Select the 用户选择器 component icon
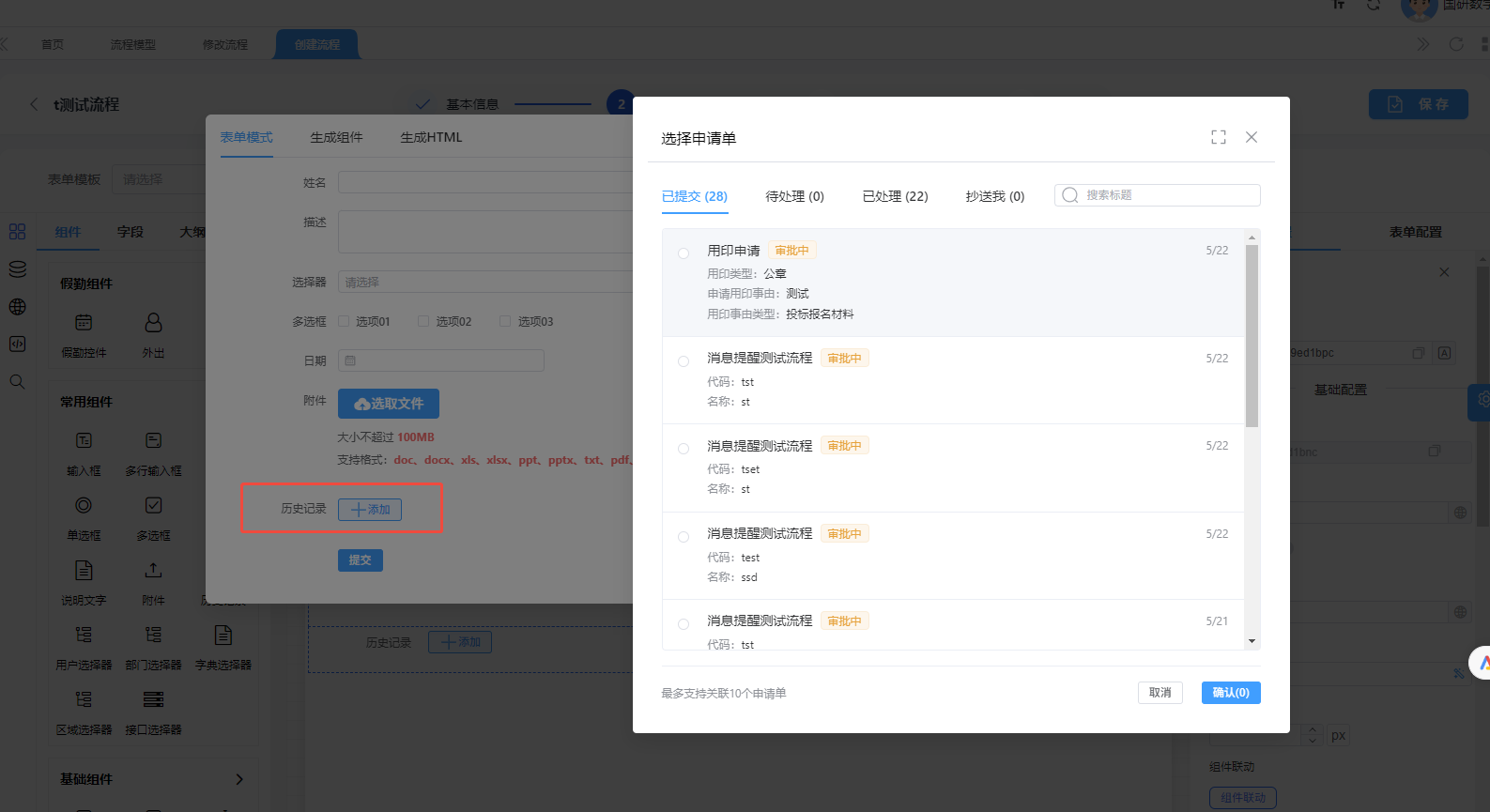Screen dimensions: 1490x812 click(x=84, y=635)
